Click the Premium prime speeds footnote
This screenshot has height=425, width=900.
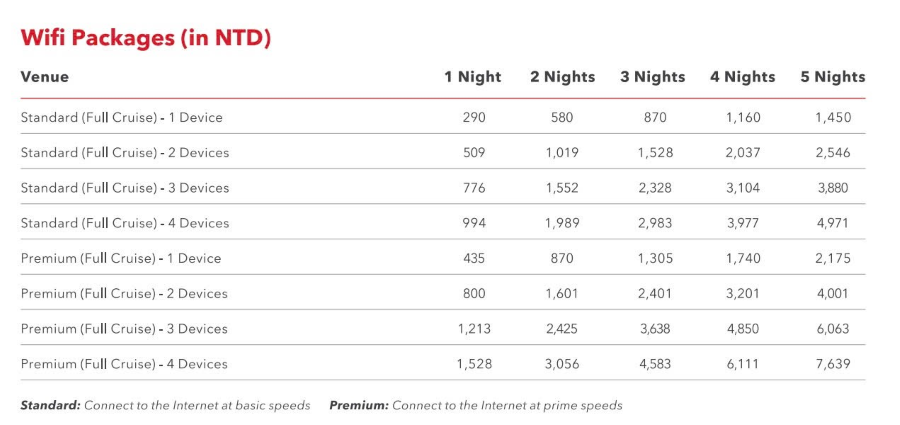pyautogui.click(x=476, y=406)
